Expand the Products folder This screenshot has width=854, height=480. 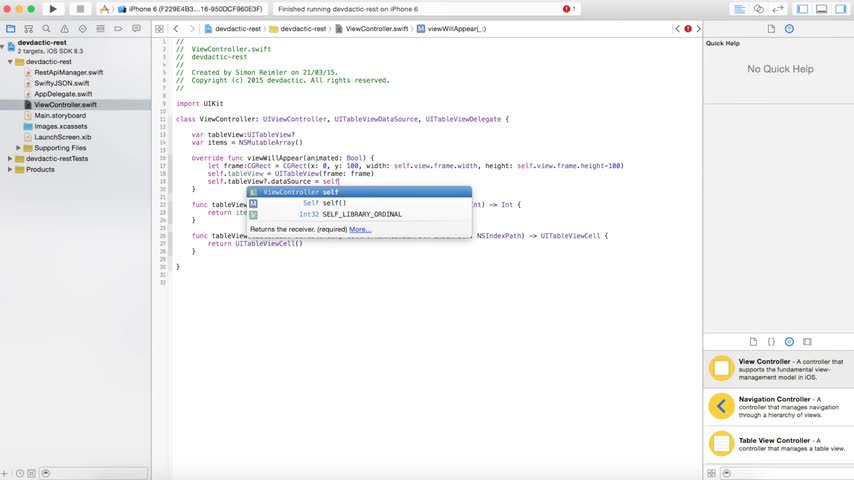click(x=10, y=169)
